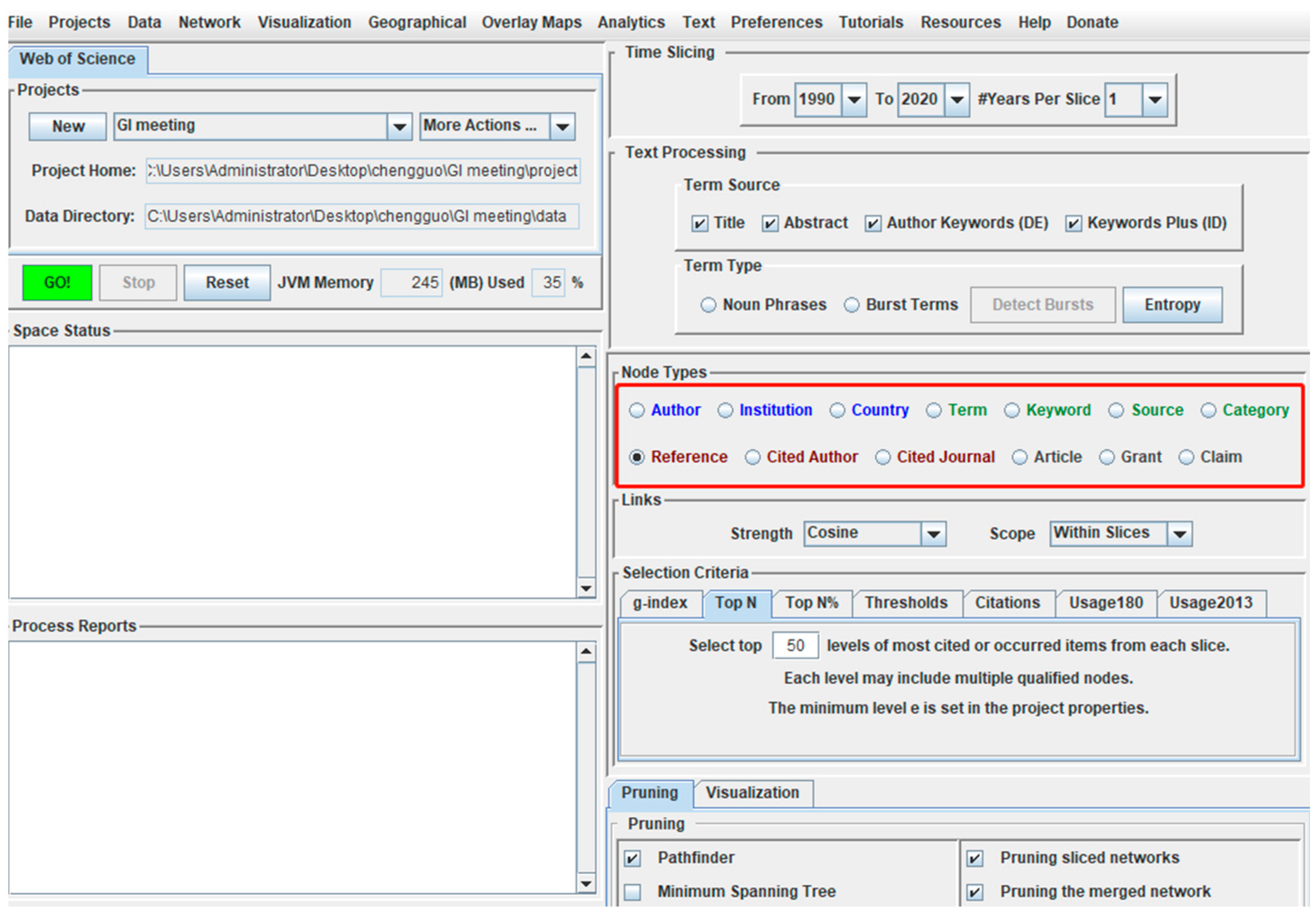Enable the Minimum Spanning Tree checkbox
The image size is (1316, 916).
pyautogui.click(x=632, y=892)
